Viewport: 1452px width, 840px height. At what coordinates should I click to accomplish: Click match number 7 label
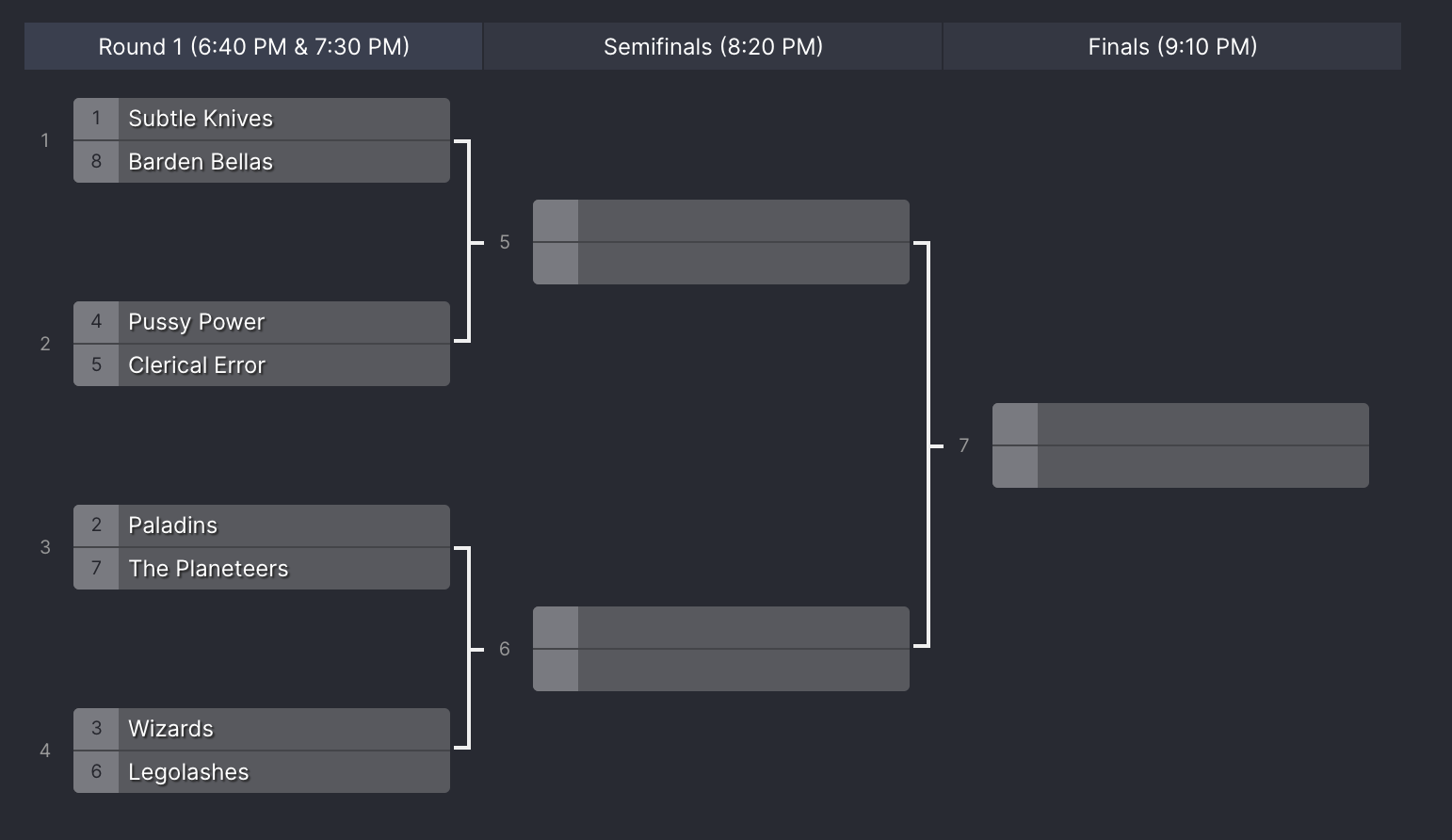964,445
